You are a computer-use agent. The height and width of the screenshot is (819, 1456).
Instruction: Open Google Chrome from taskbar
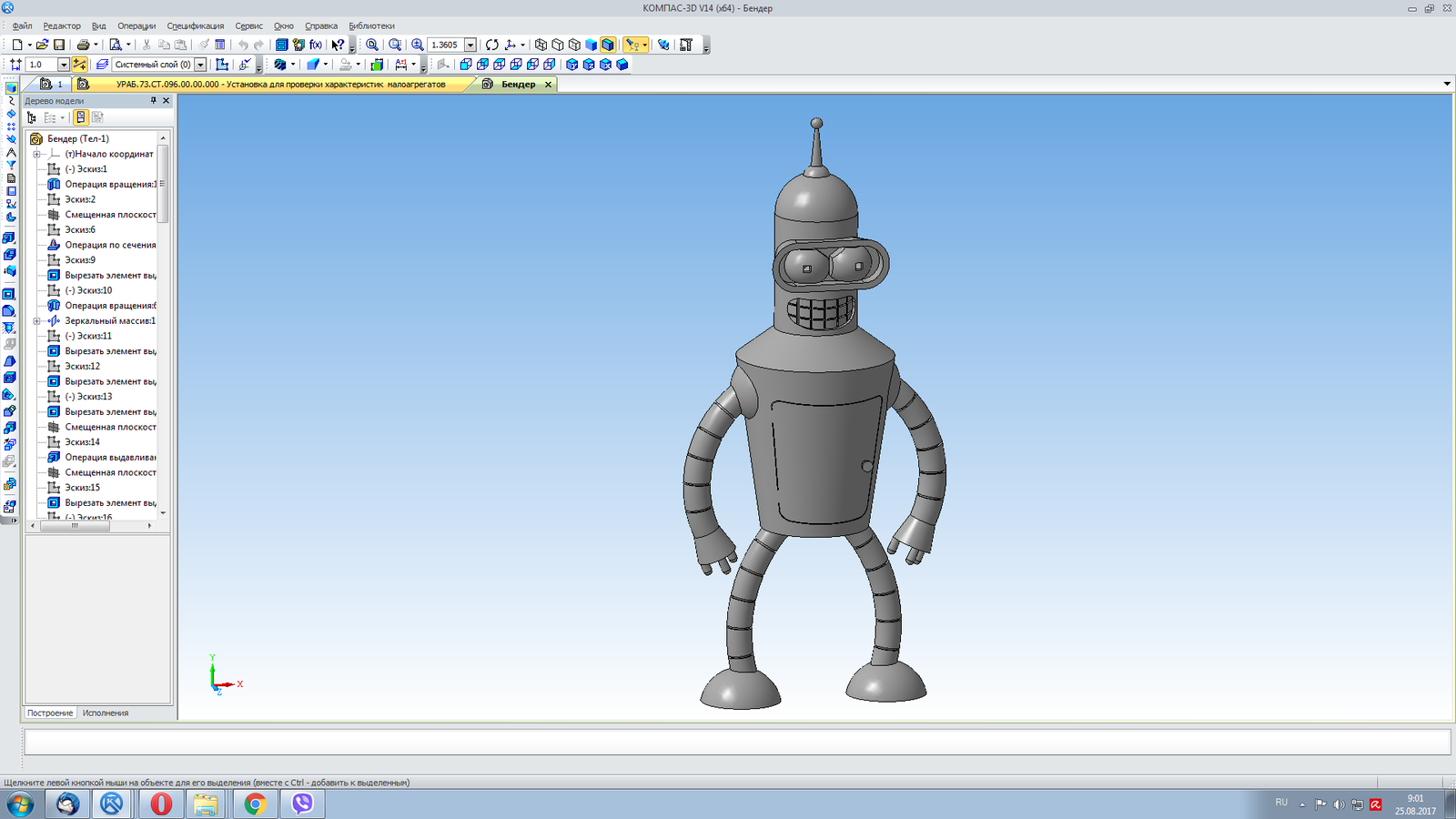pos(255,804)
